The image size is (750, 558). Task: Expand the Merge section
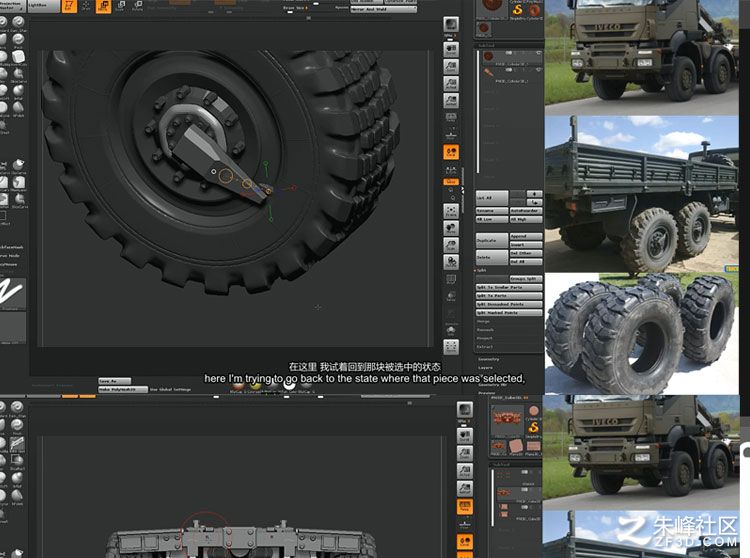click(x=483, y=321)
